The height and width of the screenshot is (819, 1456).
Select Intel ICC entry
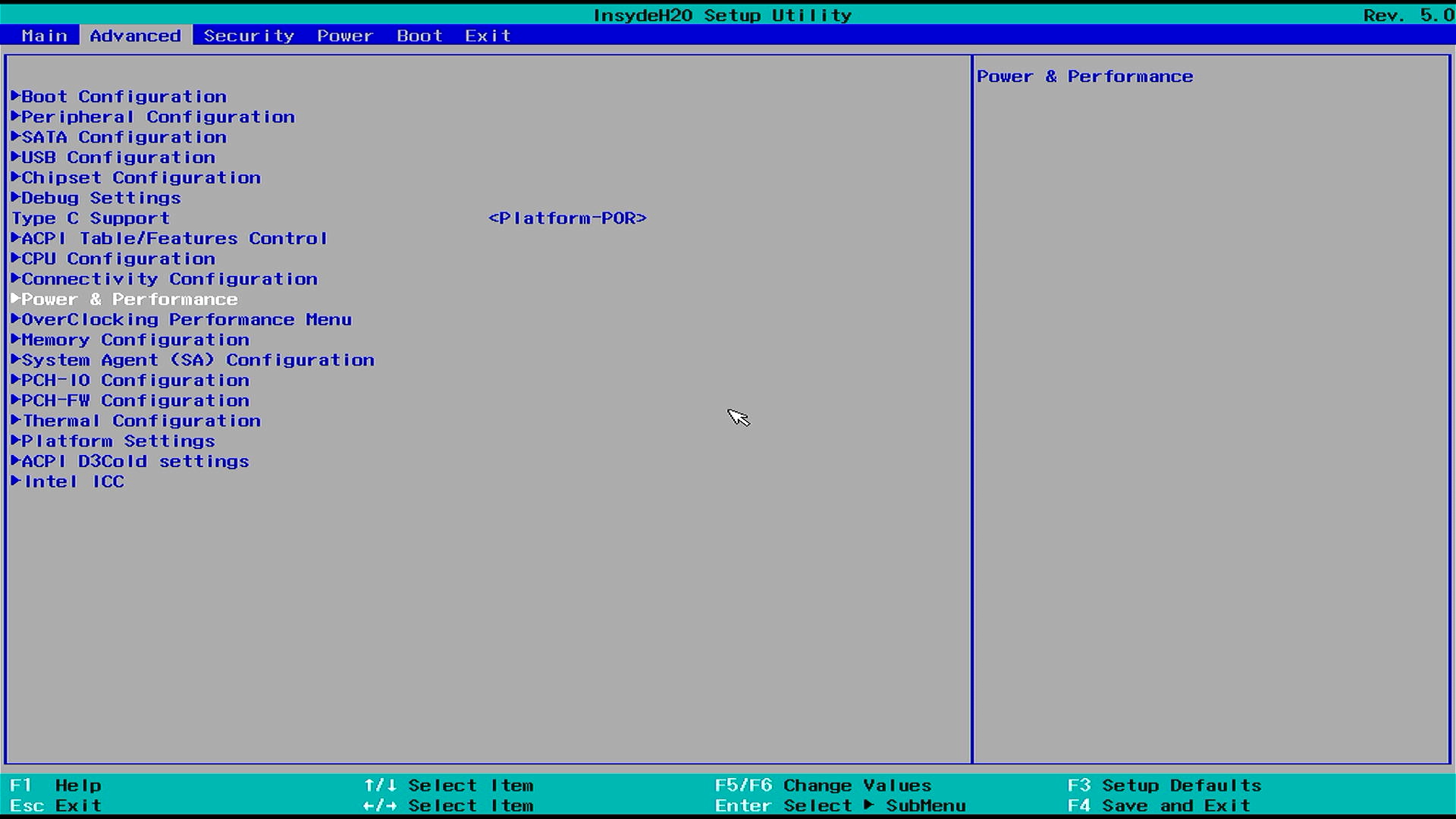coord(74,482)
